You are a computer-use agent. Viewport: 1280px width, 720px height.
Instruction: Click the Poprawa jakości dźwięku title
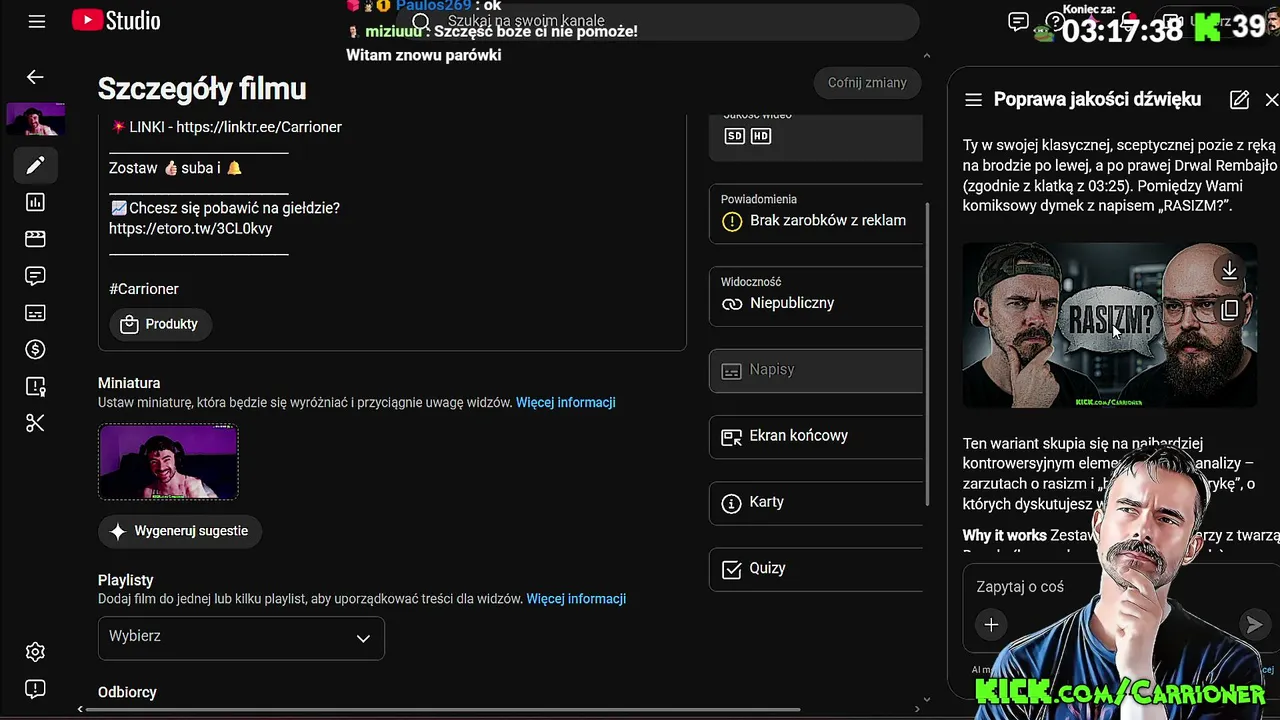coord(1097,100)
